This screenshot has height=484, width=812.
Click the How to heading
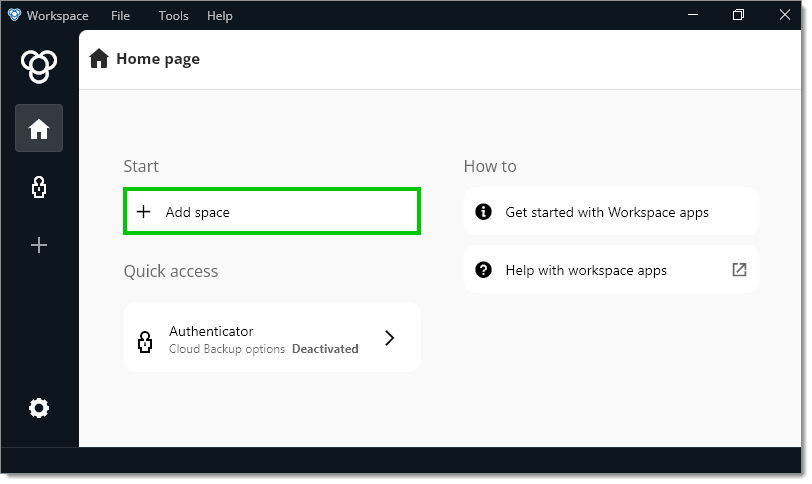(x=490, y=166)
